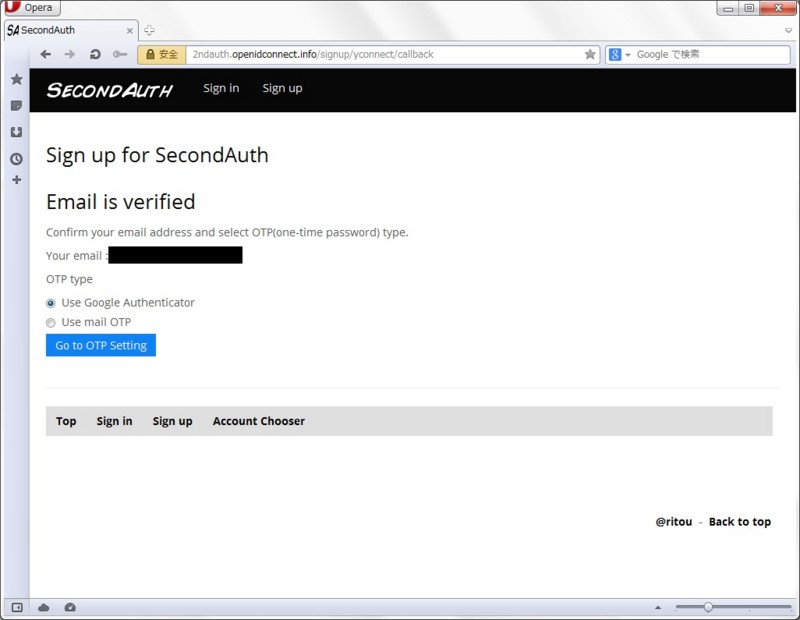The image size is (800, 620).
Task: Click the Back to top link
Action: point(740,522)
